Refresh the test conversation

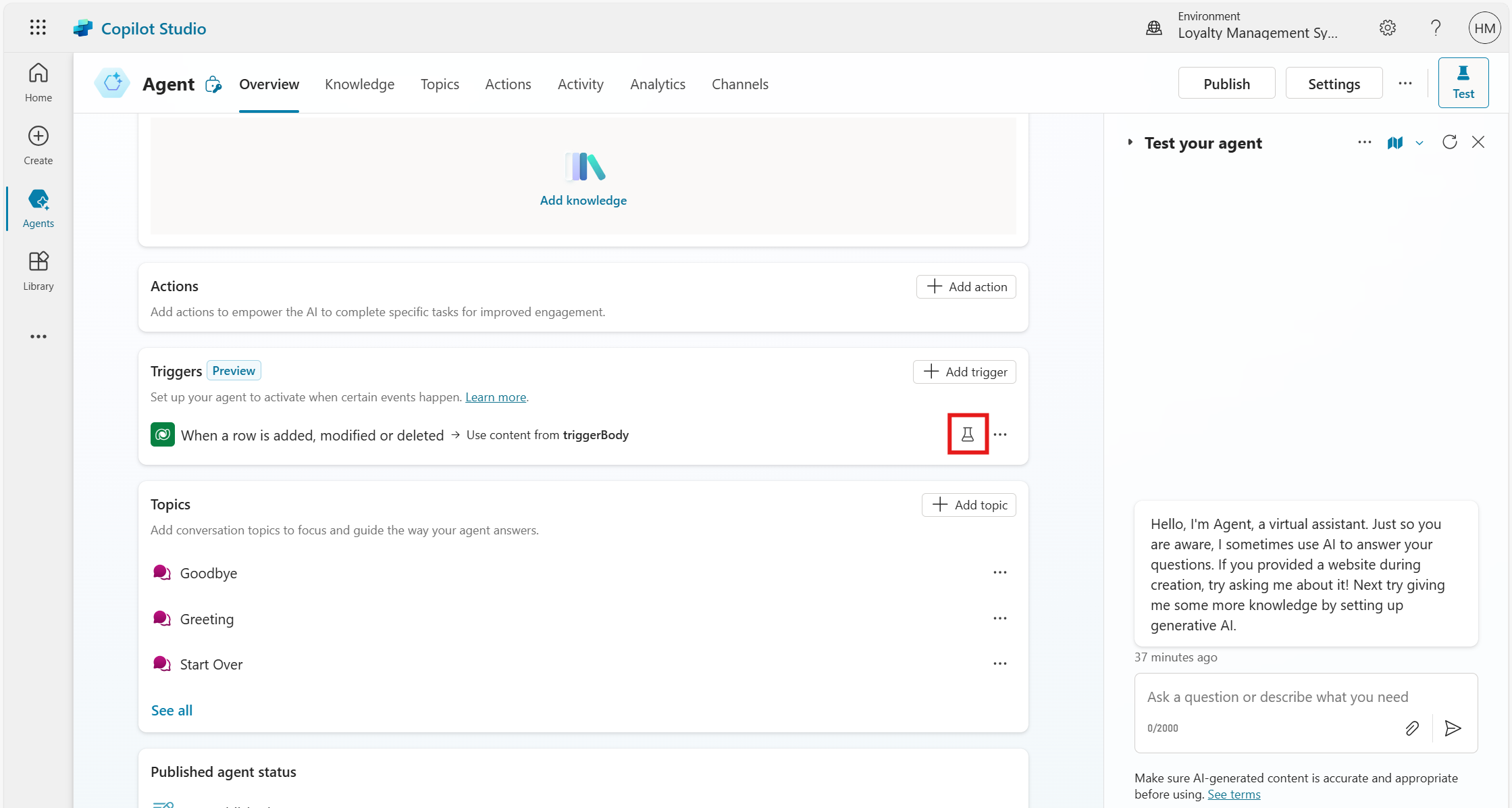(1449, 142)
